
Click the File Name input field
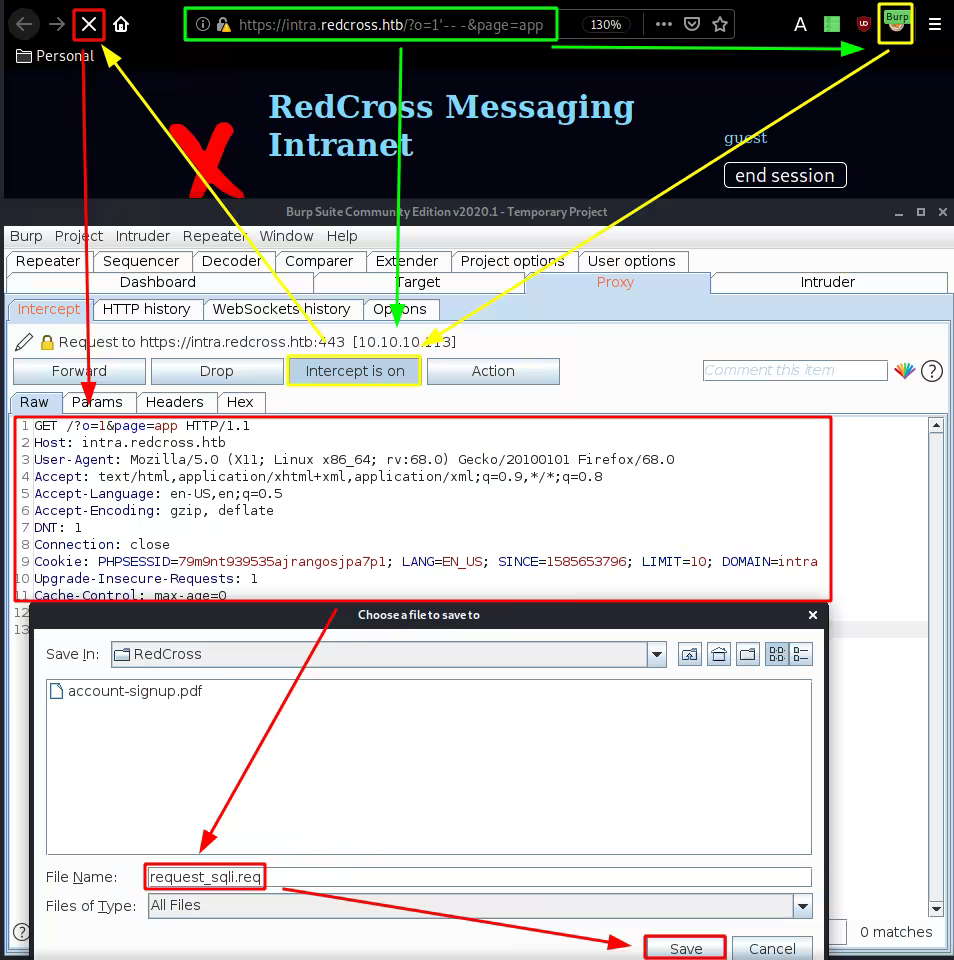point(478,878)
